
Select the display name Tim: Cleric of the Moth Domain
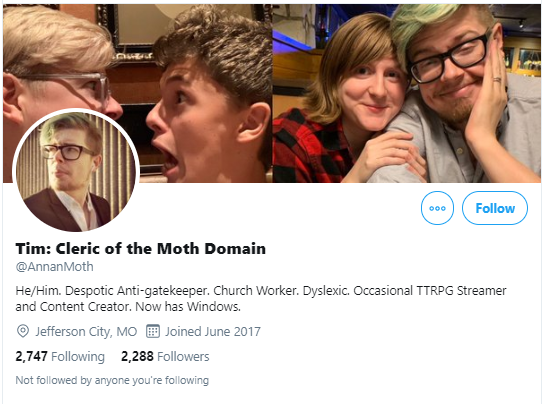click(x=141, y=249)
